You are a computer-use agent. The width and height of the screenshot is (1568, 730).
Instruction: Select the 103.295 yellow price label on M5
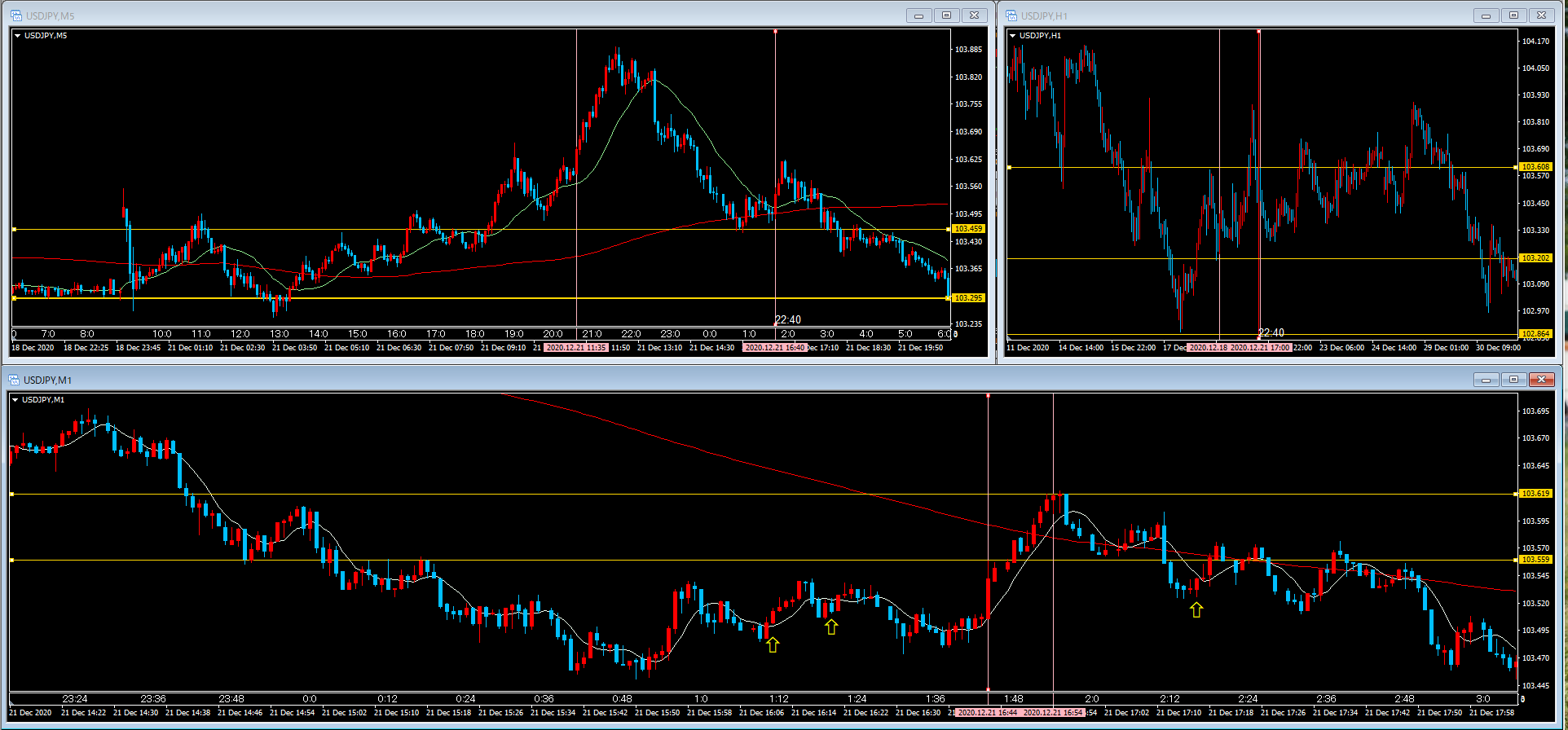click(x=968, y=298)
